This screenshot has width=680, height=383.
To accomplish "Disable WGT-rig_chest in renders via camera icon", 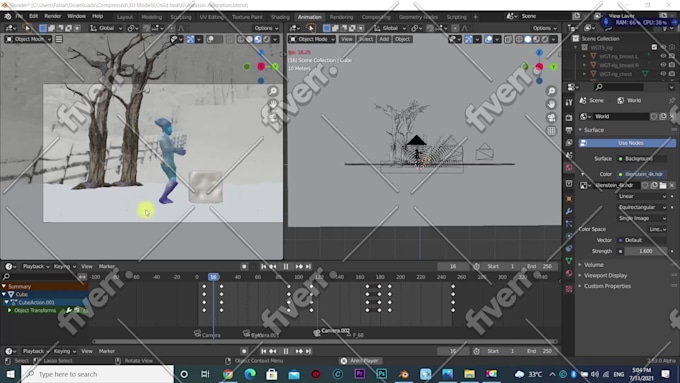I will pos(672,74).
